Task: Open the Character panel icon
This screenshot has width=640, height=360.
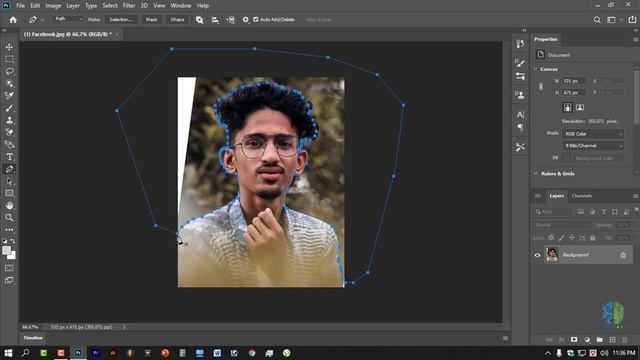Action: coord(520,114)
